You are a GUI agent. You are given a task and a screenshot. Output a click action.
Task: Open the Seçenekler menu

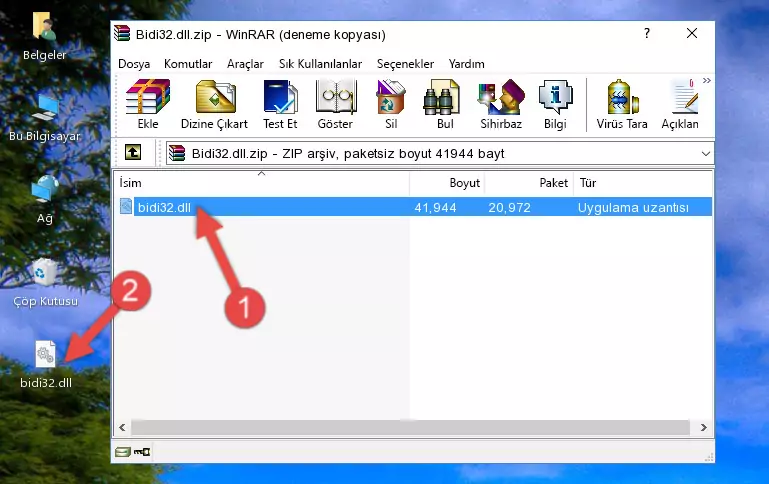[x=405, y=64]
